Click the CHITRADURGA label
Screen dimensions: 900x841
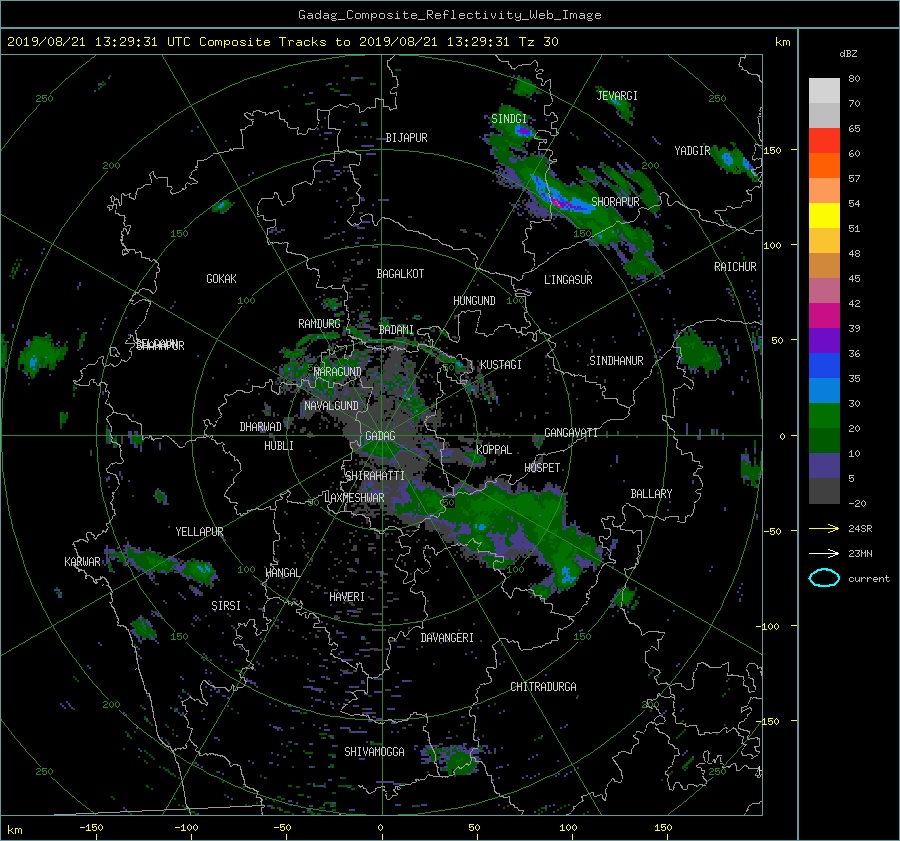click(x=543, y=687)
